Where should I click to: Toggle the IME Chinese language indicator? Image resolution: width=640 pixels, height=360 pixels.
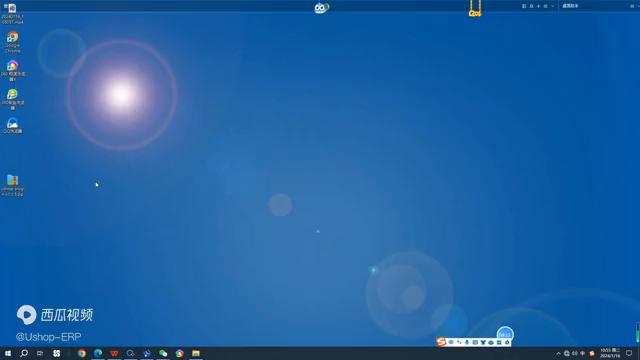coord(582,353)
